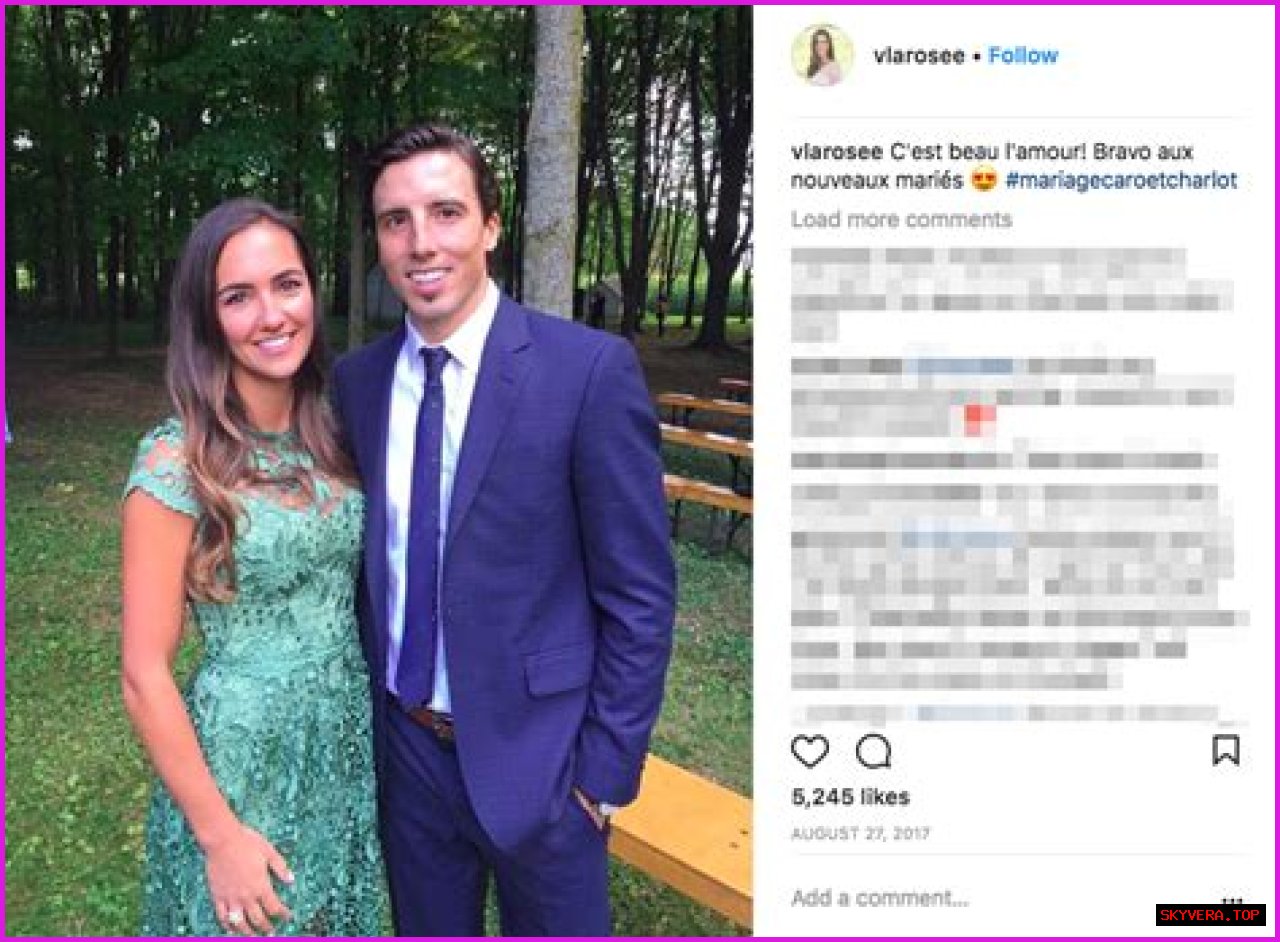Like the post with the heart icon

coord(809,750)
